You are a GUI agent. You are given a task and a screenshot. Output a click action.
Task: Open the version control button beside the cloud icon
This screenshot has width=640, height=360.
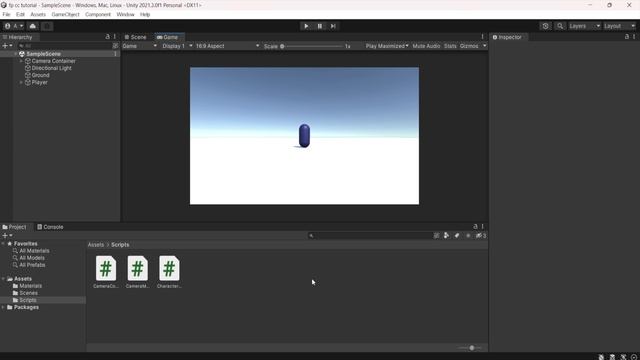pos(47,26)
